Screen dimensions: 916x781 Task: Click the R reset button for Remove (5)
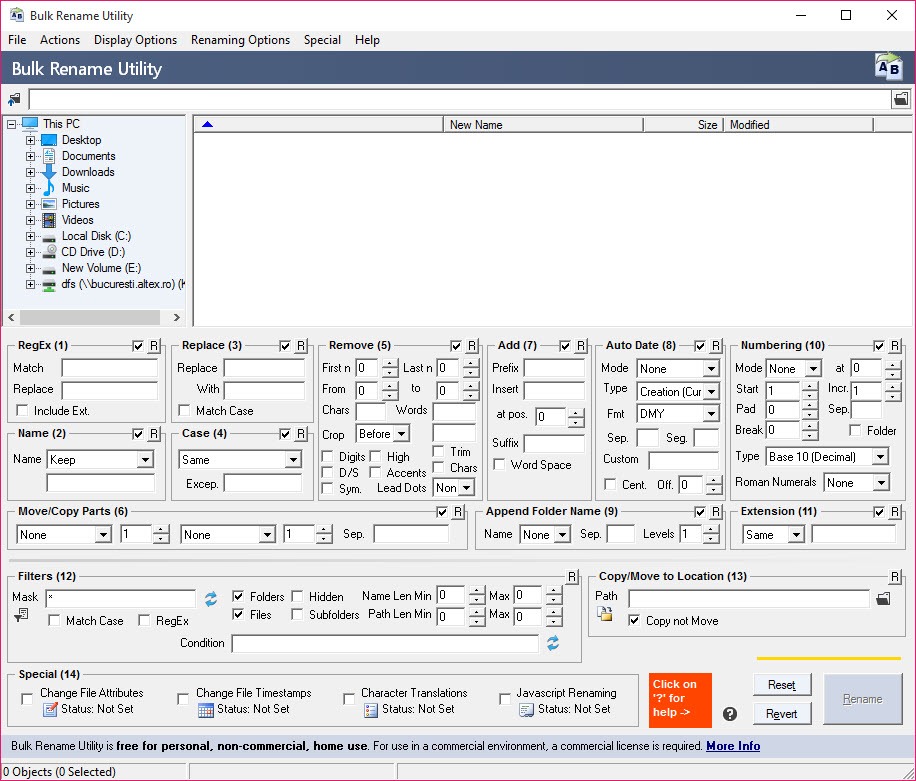coord(472,346)
